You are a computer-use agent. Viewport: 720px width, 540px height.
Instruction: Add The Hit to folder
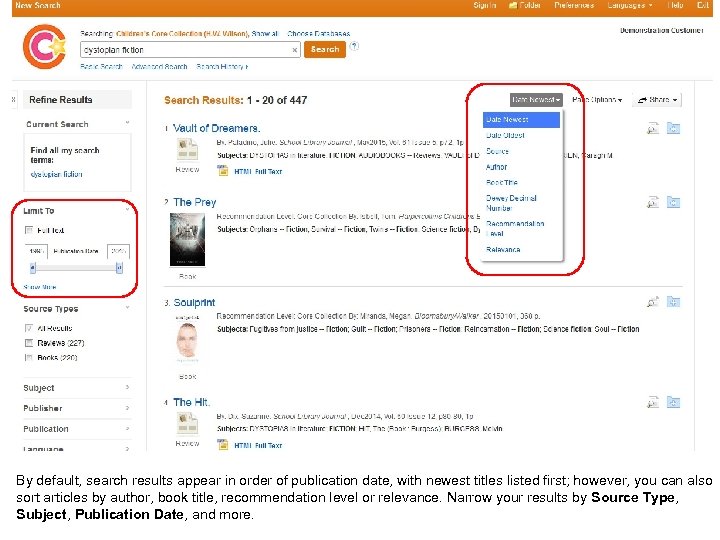tap(673, 402)
